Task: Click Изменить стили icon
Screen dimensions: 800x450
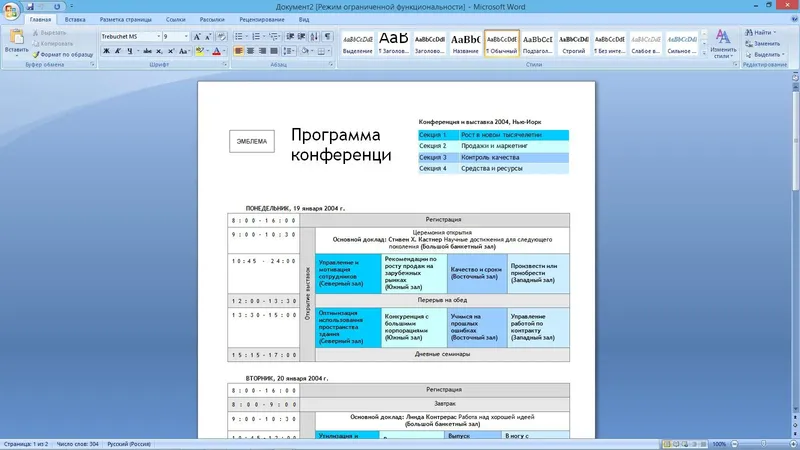Action: (x=723, y=44)
